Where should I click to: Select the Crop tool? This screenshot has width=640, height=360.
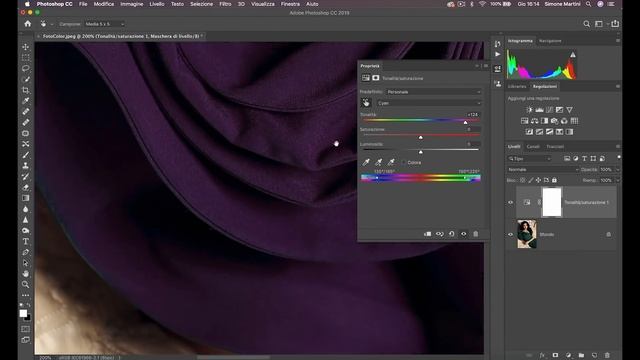(25, 90)
